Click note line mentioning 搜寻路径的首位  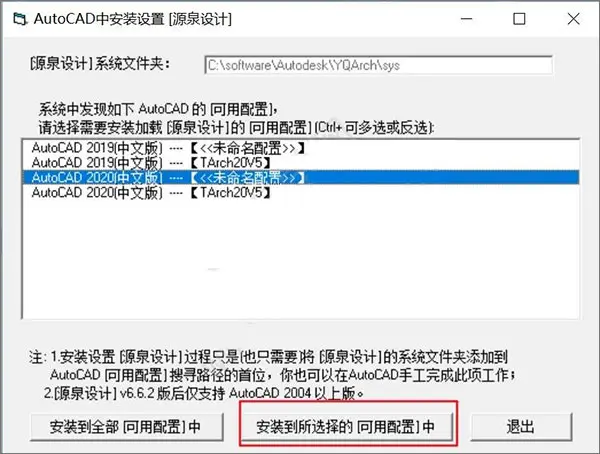[x=283, y=375]
